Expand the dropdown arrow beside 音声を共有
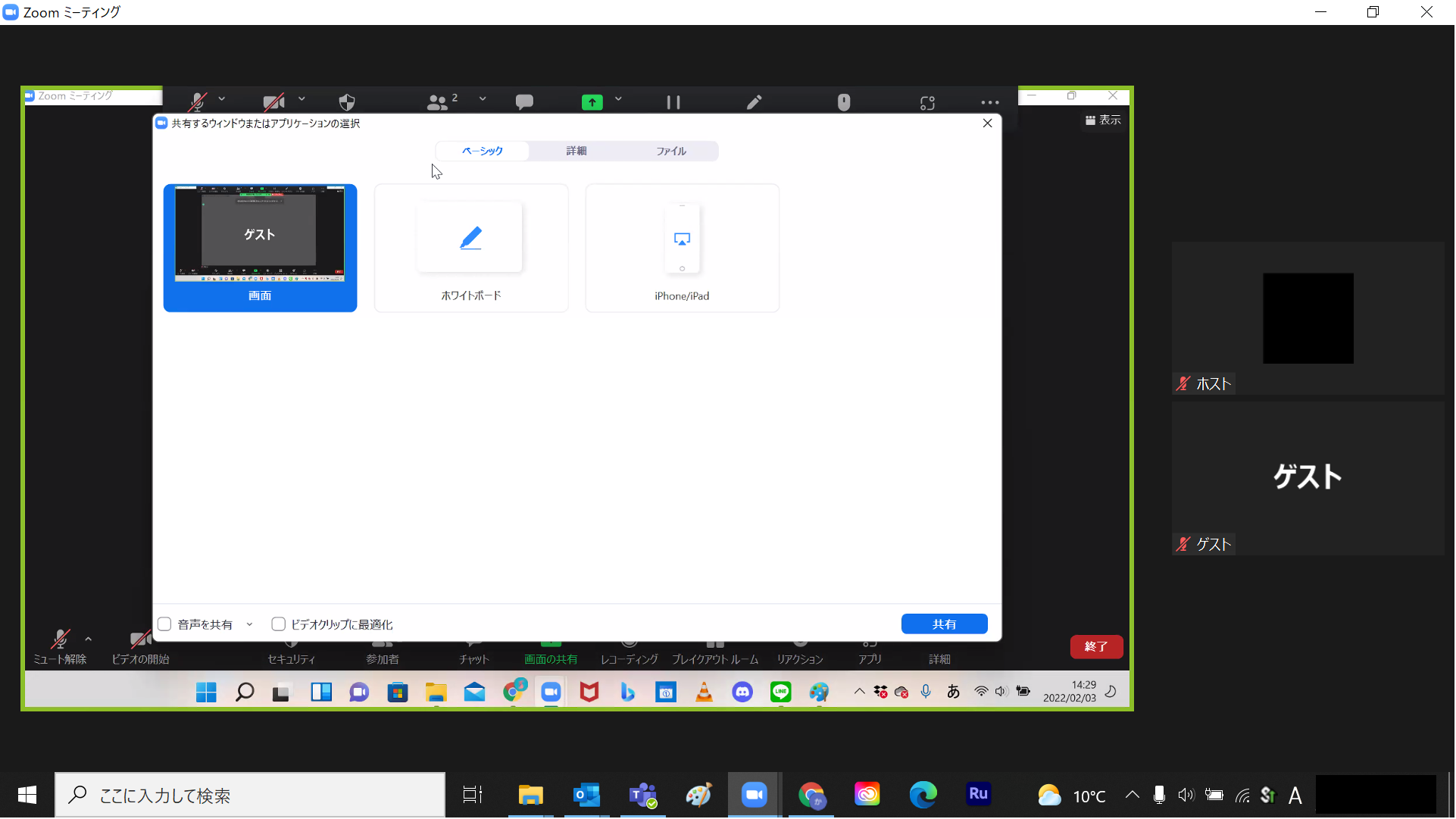Screen dimensions: 1456x819 click(249, 624)
